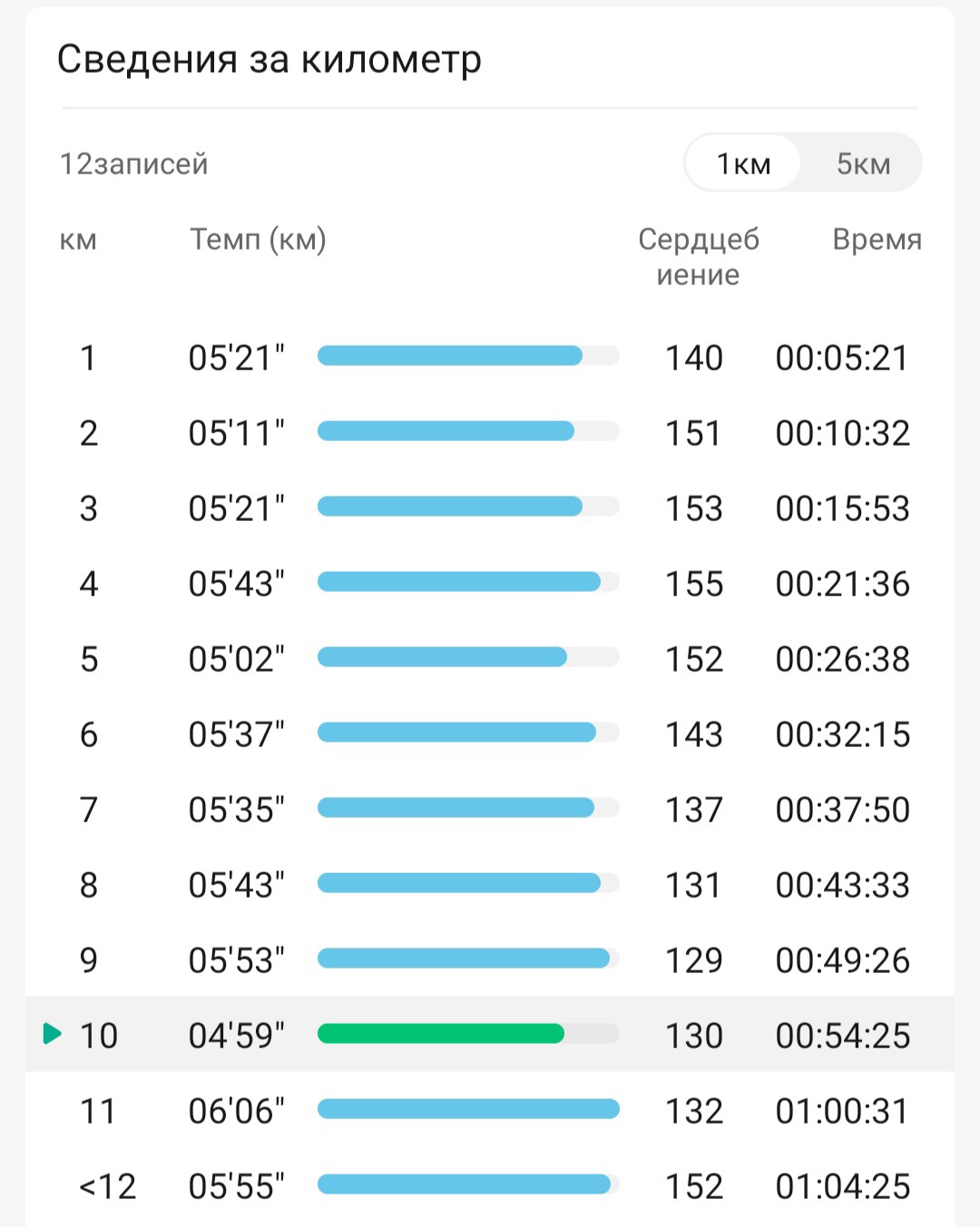The width and height of the screenshot is (980, 1227).
Task: Tap the green pace bar for kilometer 10
Action: [441, 1033]
